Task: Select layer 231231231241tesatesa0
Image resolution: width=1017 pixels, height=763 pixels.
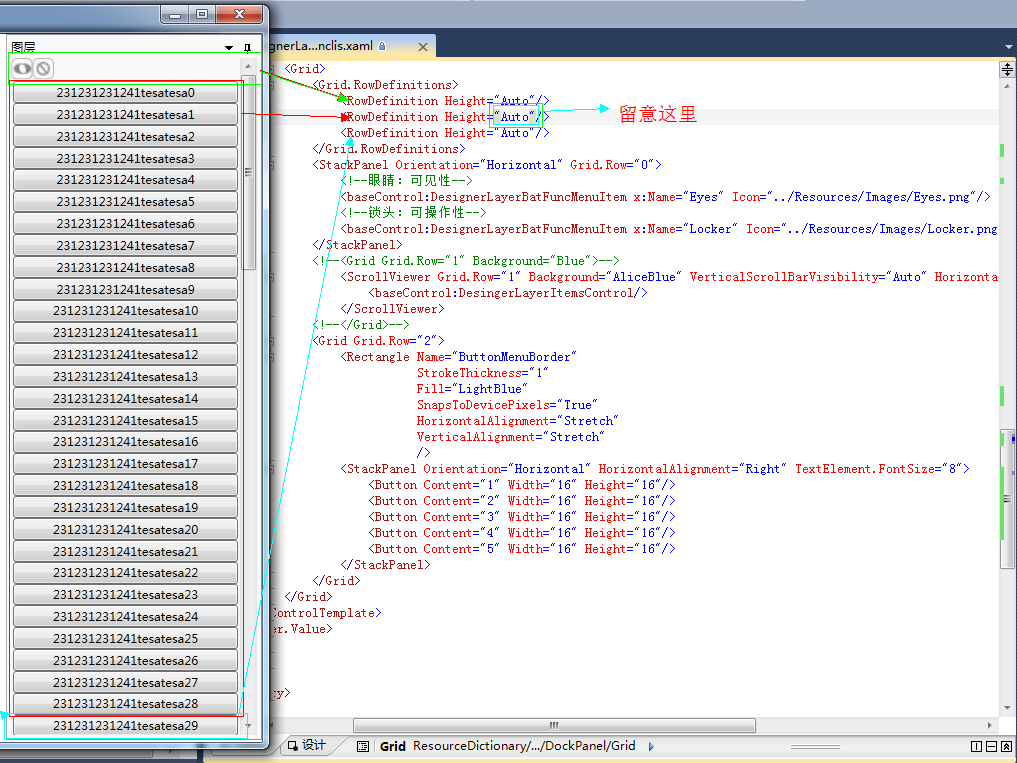Action: click(124, 92)
